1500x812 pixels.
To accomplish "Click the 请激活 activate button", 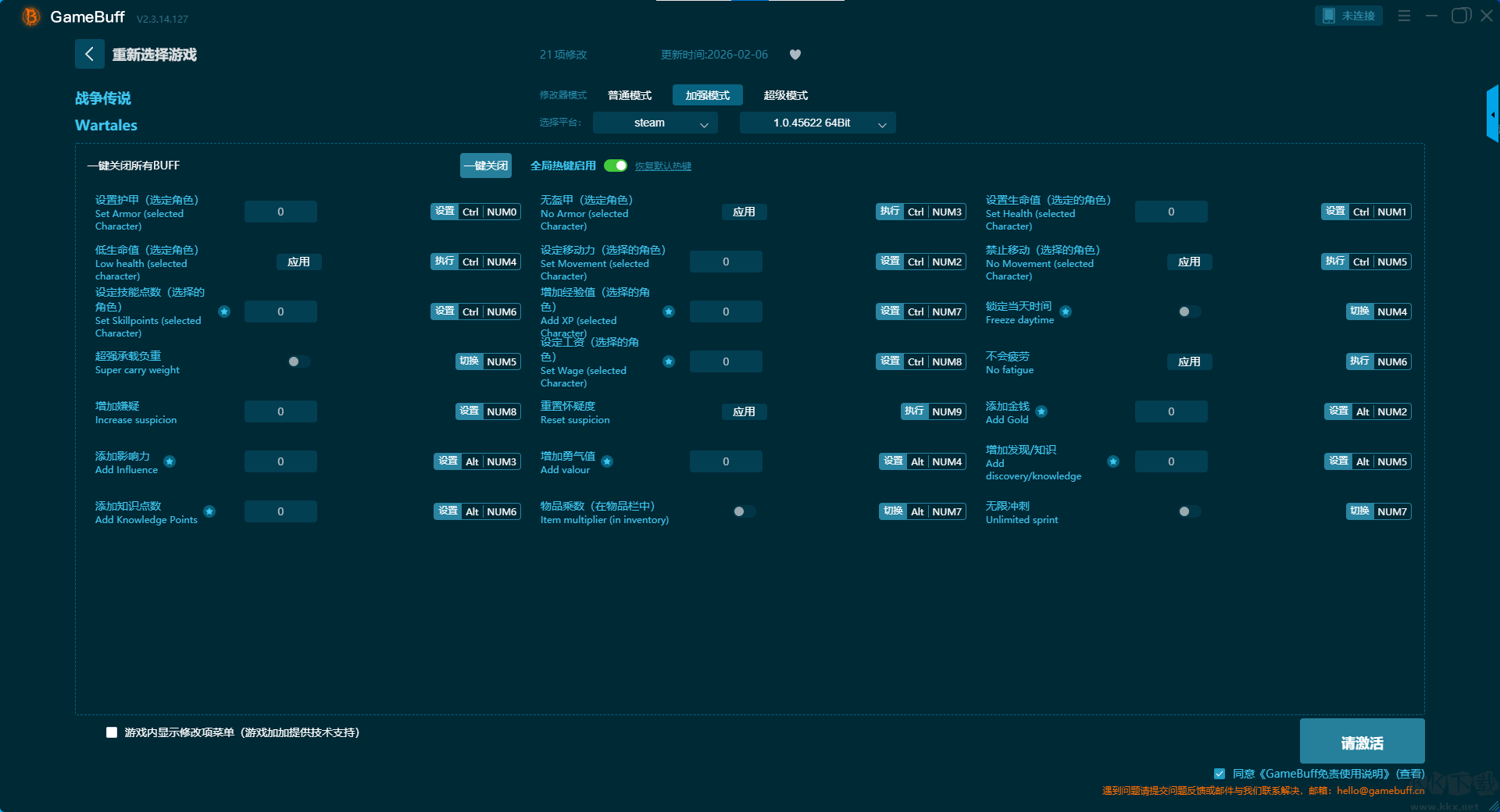I will [x=1362, y=742].
